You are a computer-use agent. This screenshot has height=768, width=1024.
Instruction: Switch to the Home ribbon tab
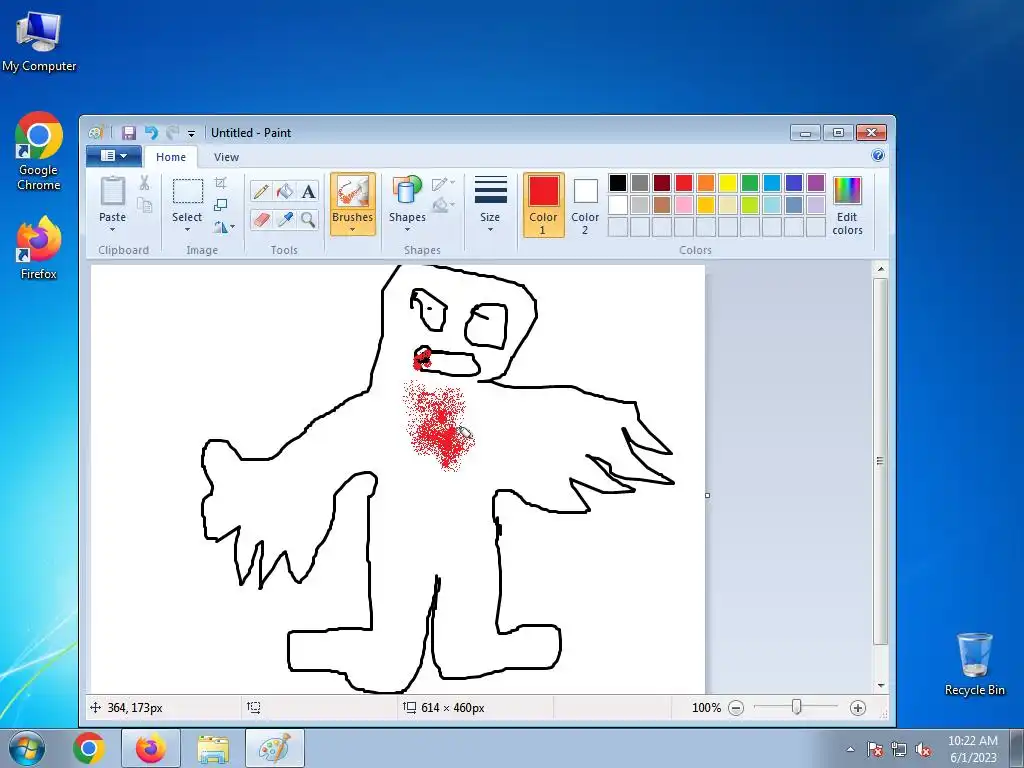(x=171, y=157)
